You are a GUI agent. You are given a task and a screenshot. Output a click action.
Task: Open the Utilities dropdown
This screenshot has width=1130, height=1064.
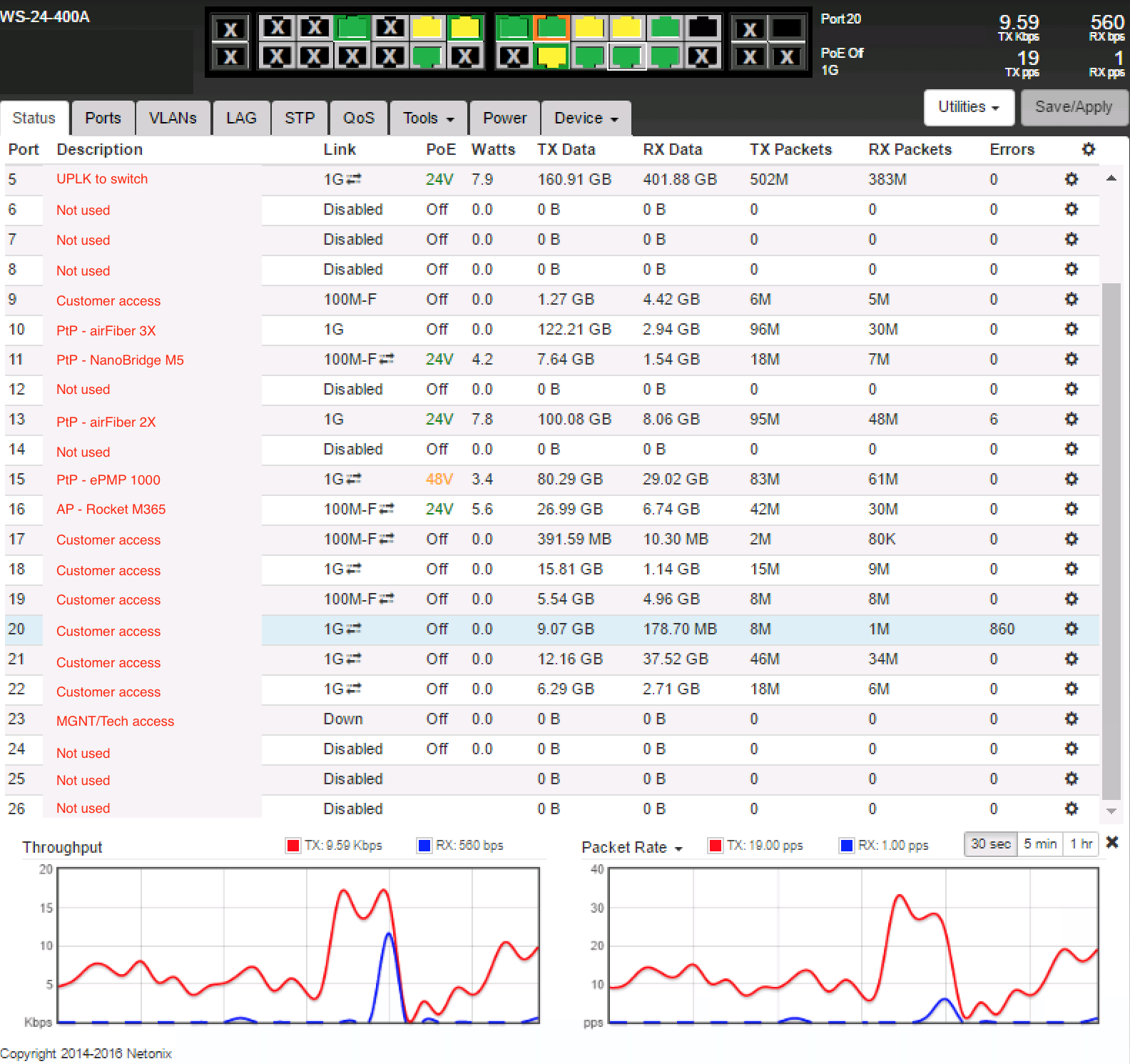click(x=968, y=107)
